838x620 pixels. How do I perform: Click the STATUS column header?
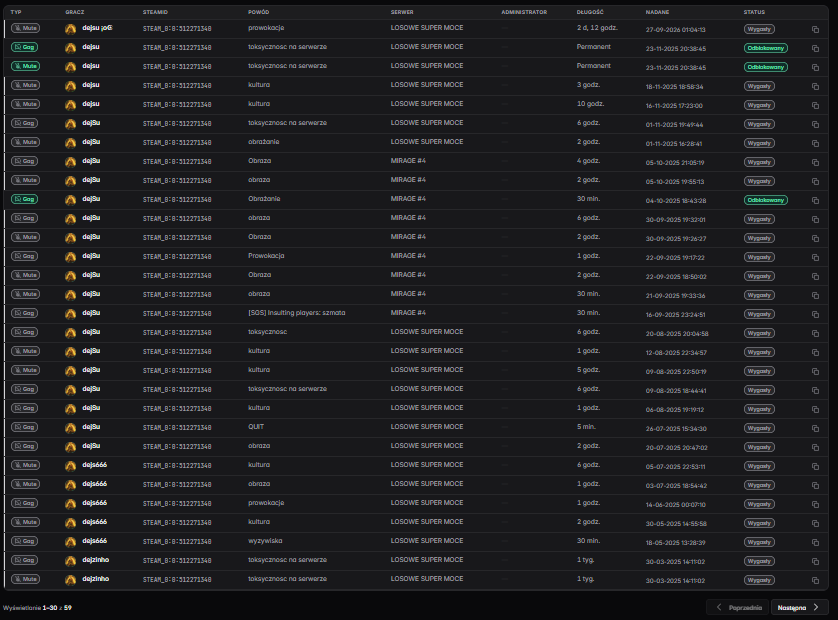coord(754,12)
